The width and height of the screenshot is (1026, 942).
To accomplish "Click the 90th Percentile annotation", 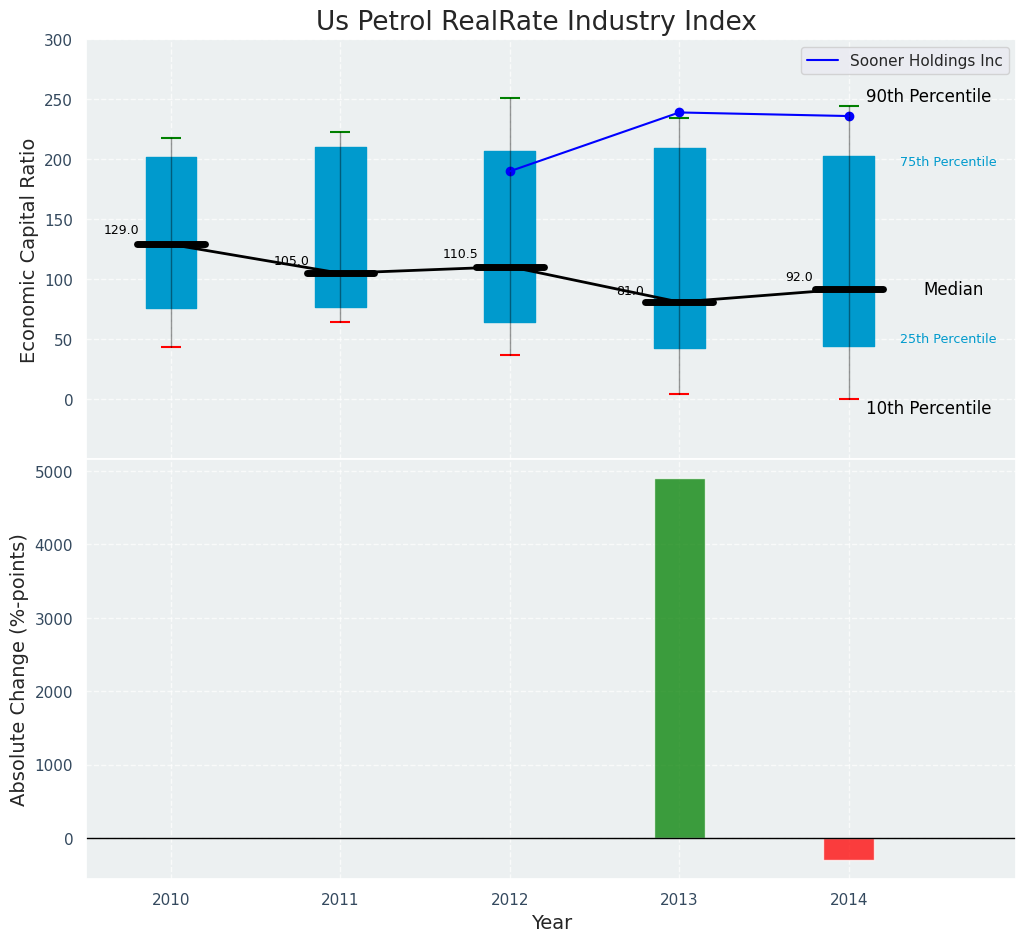I will pos(928,97).
